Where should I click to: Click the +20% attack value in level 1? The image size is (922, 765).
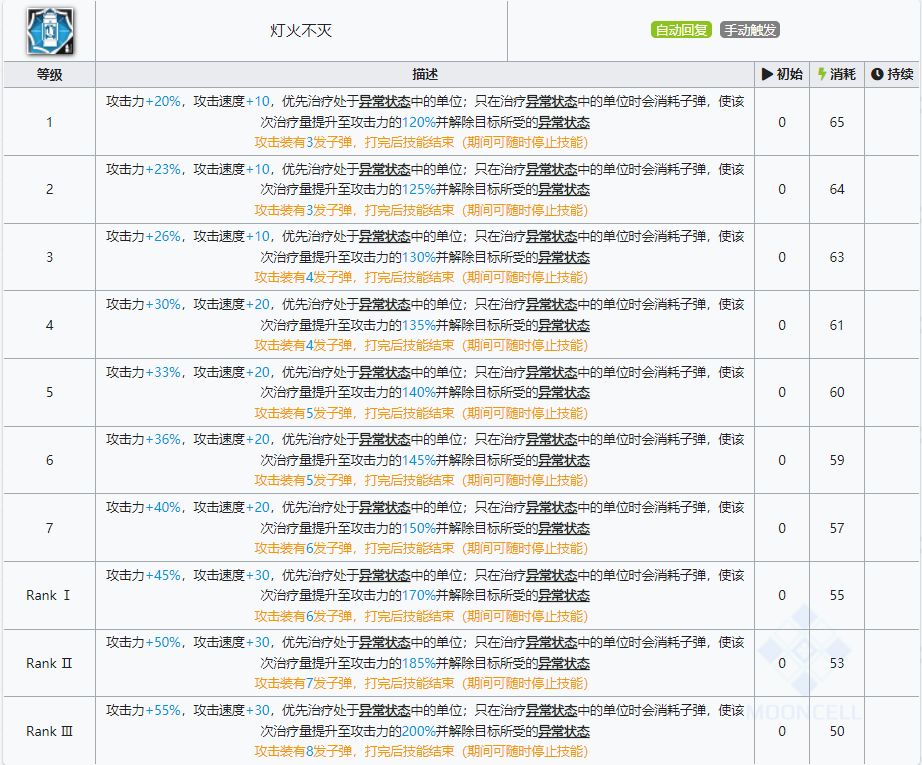(x=163, y=101)
